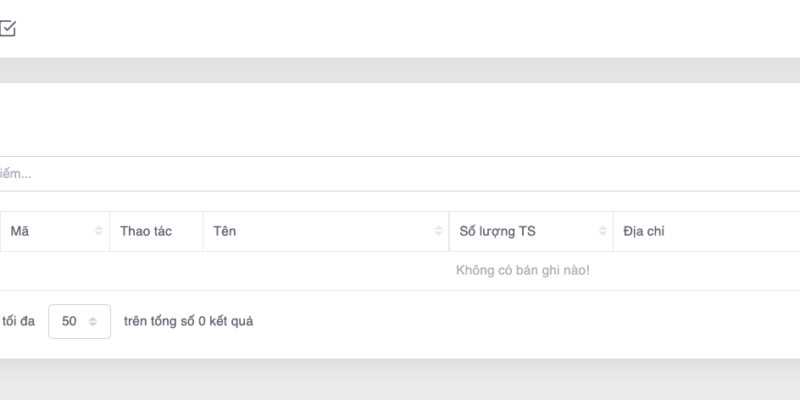The height and width of the screenshot is (400, 800).
Task: Click the sort arrows beside Mã
Action: (98, 231)
